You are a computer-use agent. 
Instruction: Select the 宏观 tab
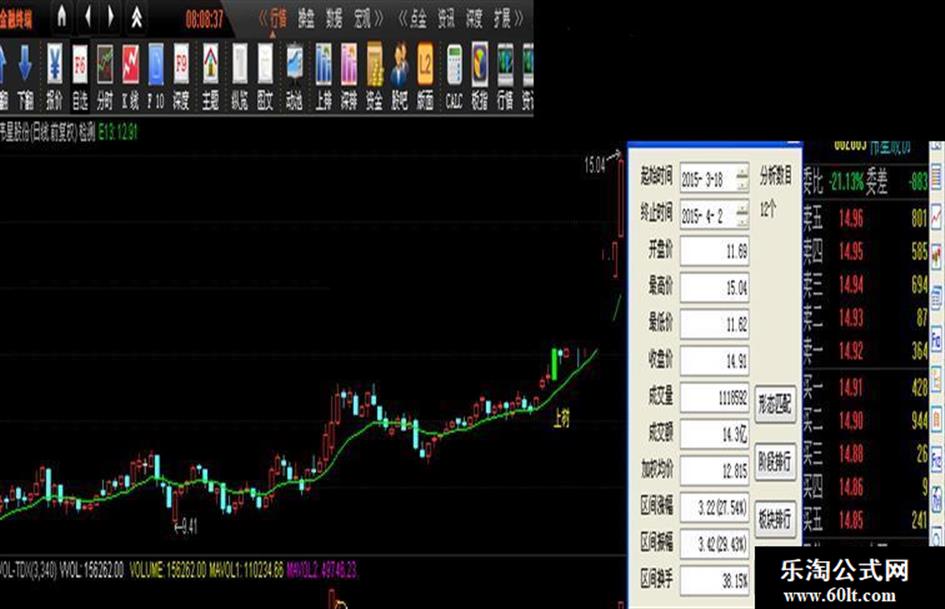pyautogui.click(x=362, y=19)
